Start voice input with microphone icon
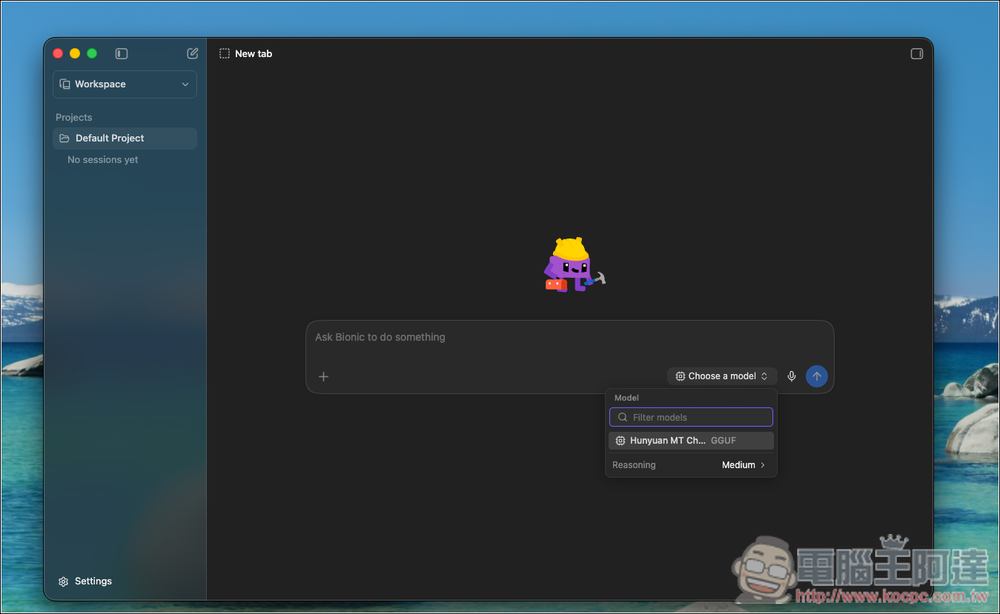Viewport: 1000px width, 614px height. [791, 376]
